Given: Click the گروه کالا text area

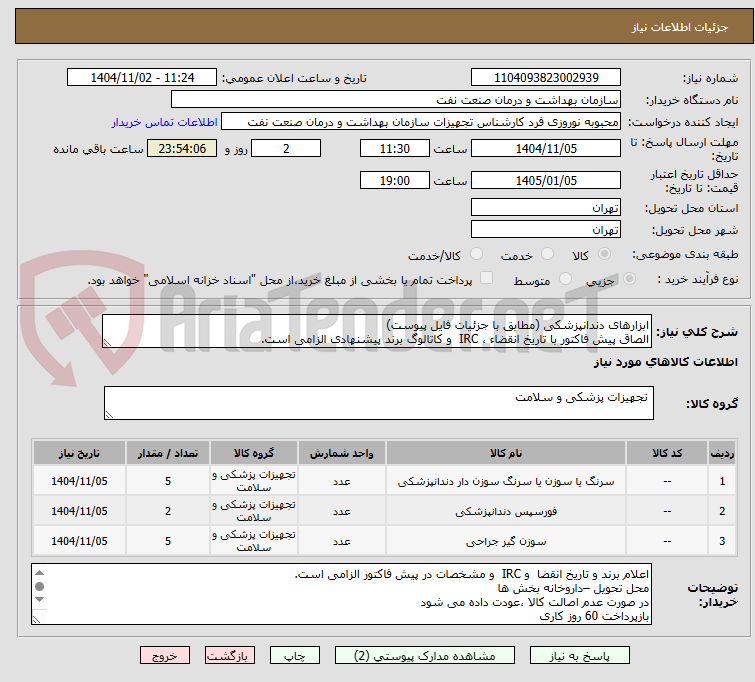Looking at the screenshot, I should [379, 403].
